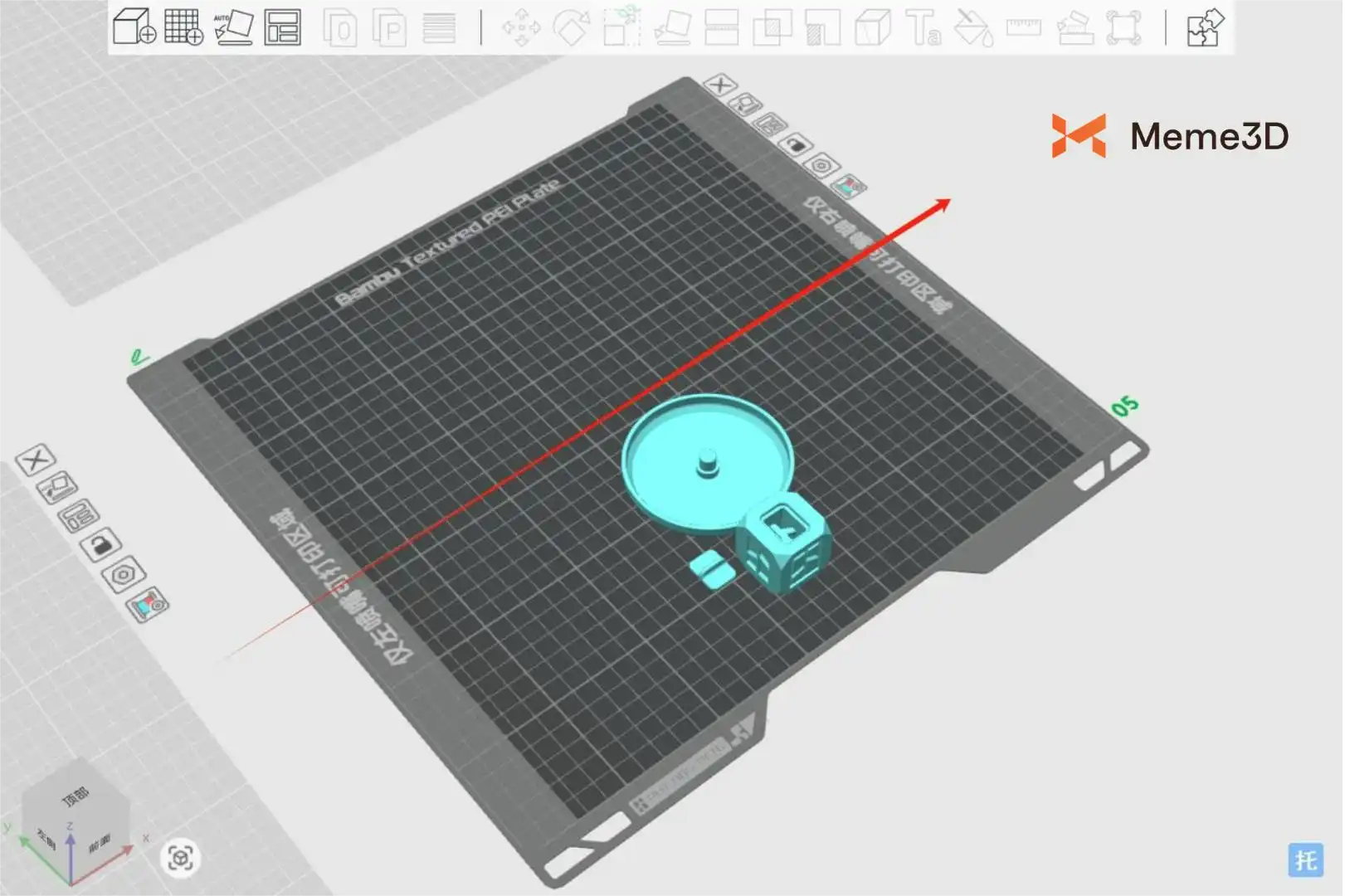Viewport: 1345px width, 896px height.
Task: Activate the Cut tool in toolbar
Action: coord(721,27)
